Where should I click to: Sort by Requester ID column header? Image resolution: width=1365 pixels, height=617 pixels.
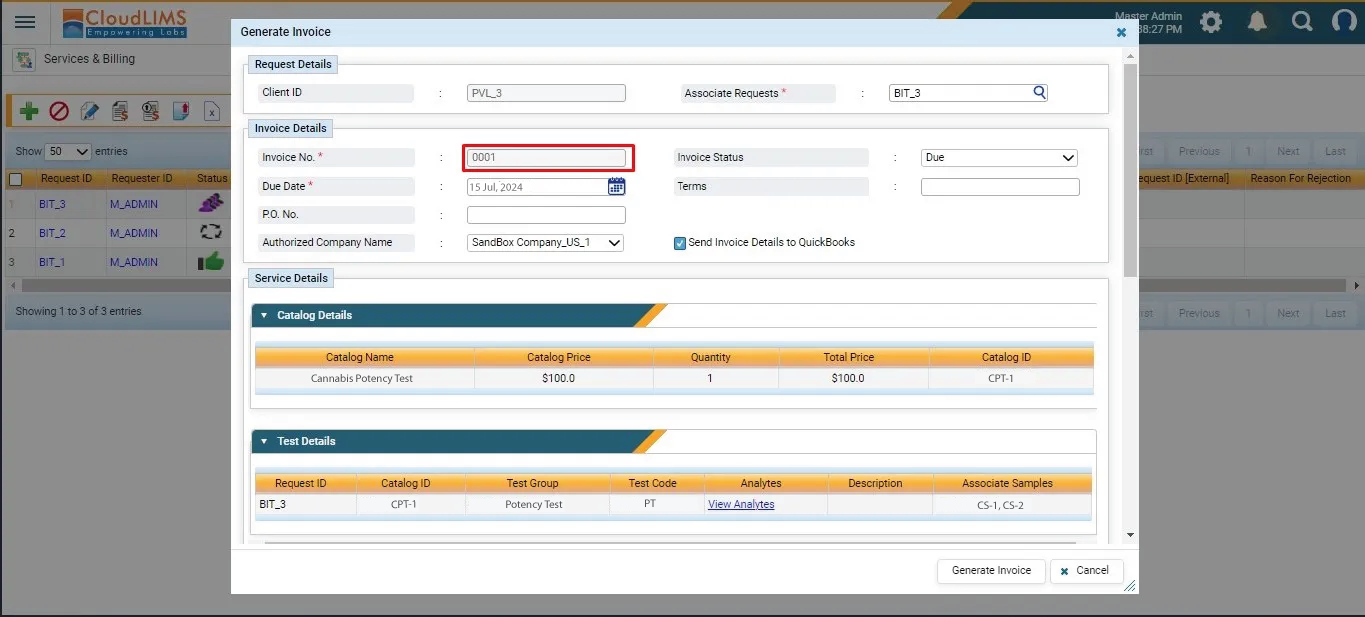pos(142,179)
